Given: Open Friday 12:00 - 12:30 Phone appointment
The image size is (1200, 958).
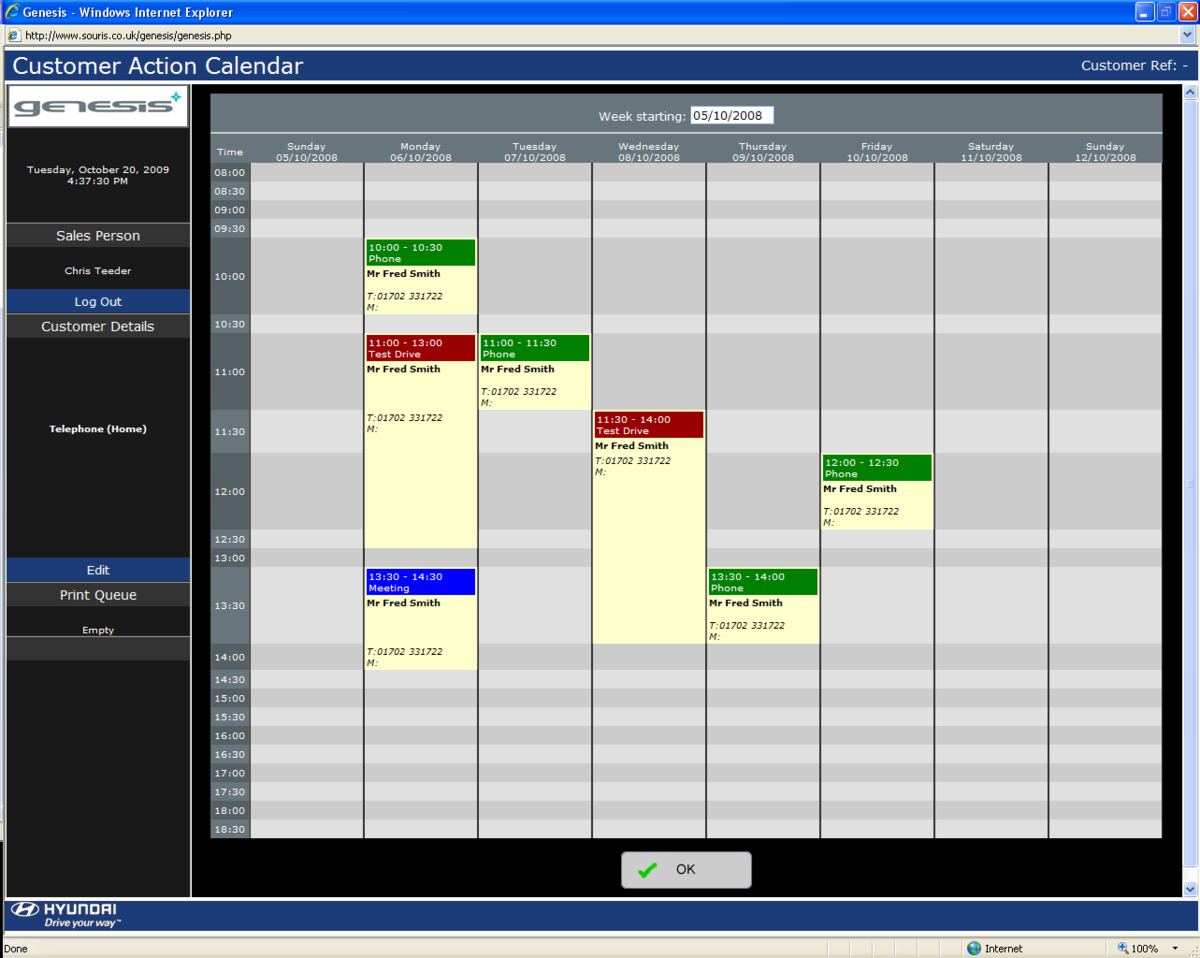Looking at the screenshot, I should coord(877,492).
